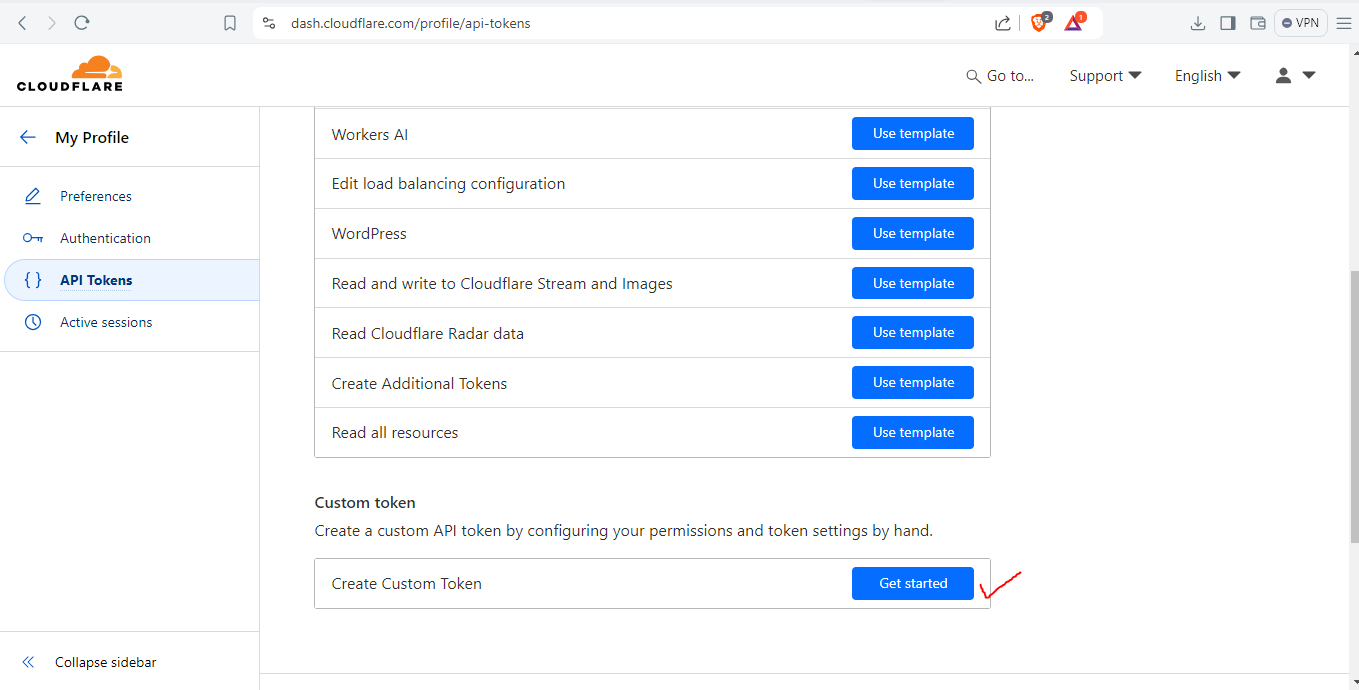Click the WordPress row text
The height and width of the screenshot is (690, 1359).
[369, 234]
